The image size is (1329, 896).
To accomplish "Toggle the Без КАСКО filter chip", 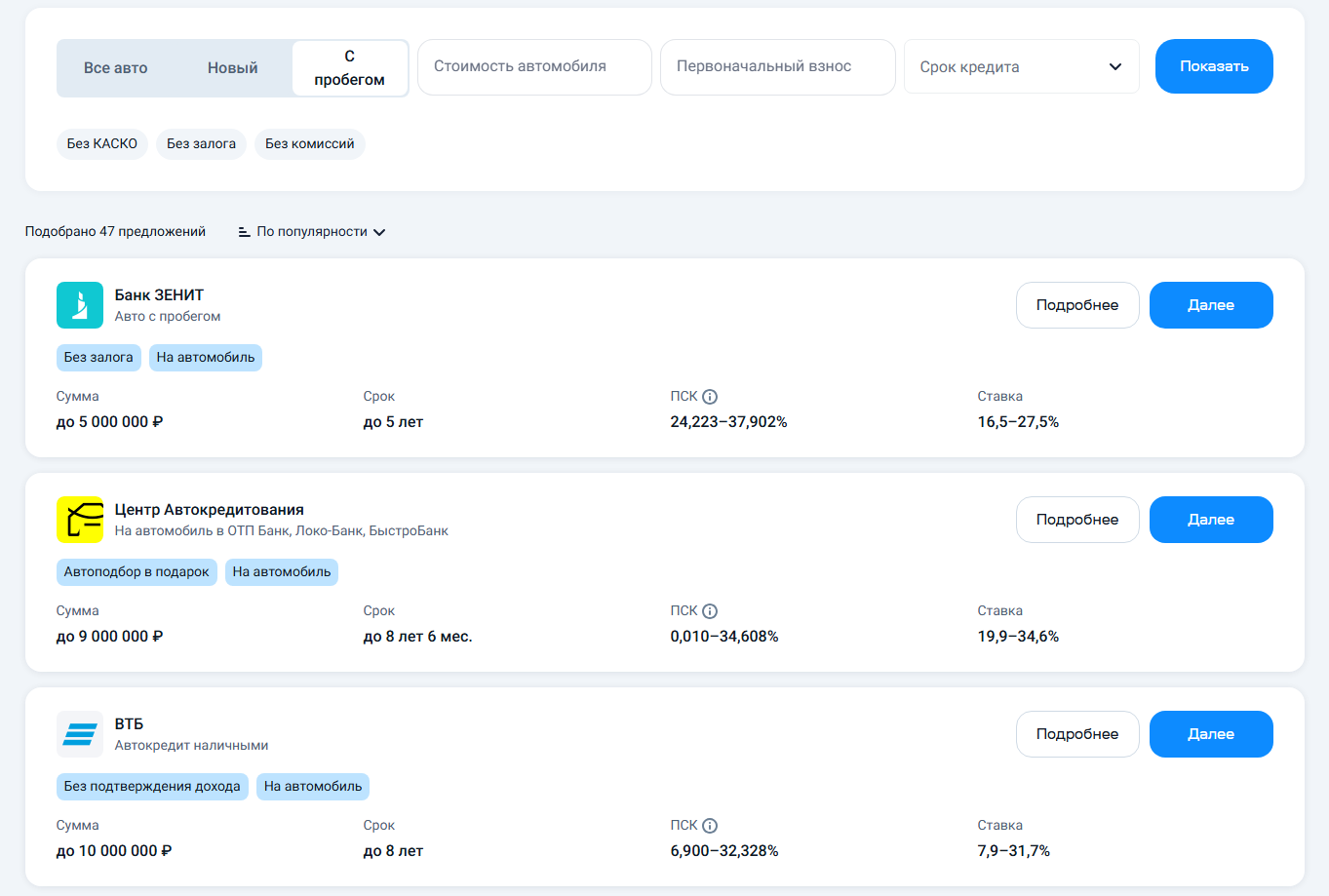I will 102,144.
